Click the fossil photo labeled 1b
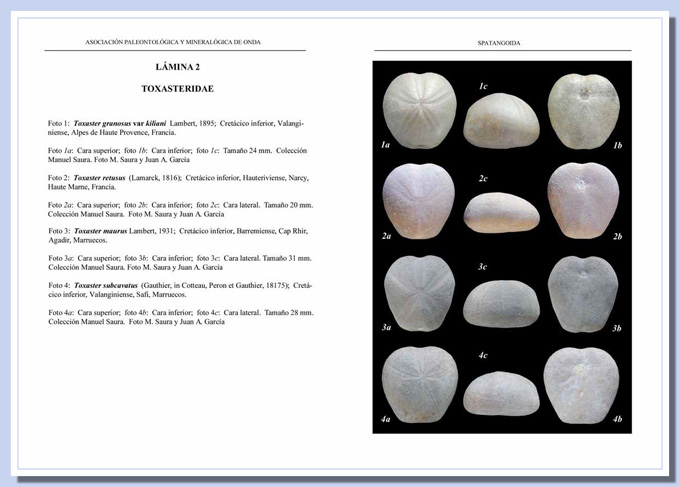This screenshot has width=680, height=487. 584,111
